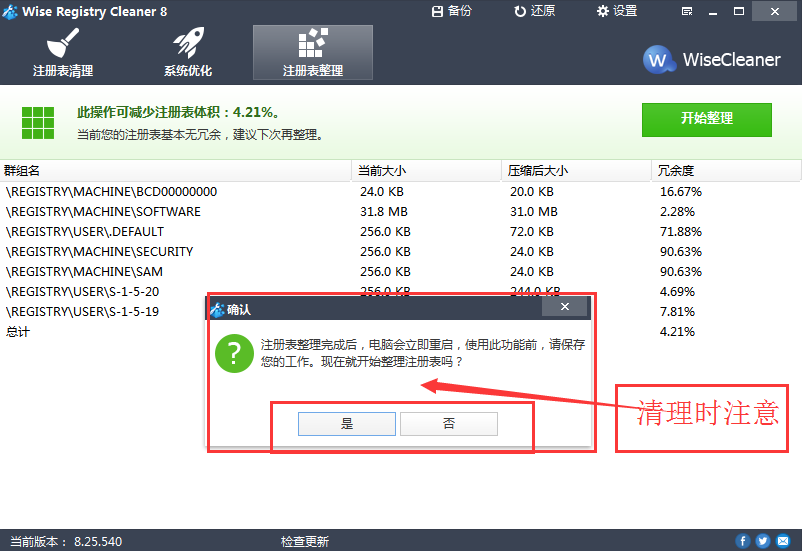Close the Wise Registry Cleaner main window

click(774, 11)
